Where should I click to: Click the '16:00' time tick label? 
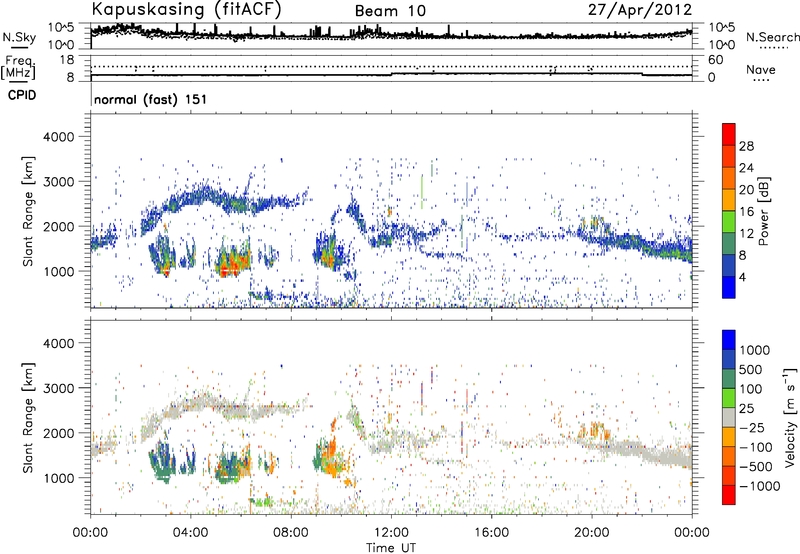[491, 533]
